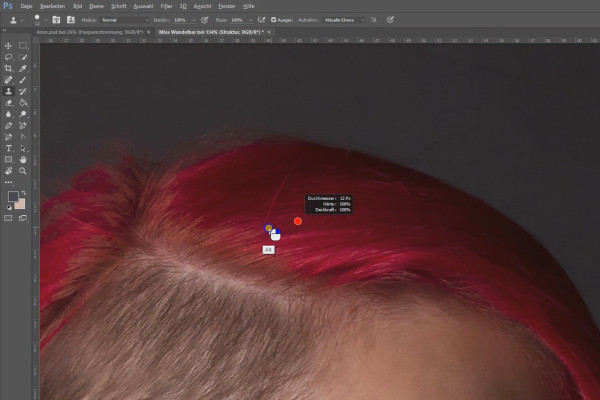Close the Aron.psd document tab
The height and width of the screenshot is (400, 600).
[148, 32]
